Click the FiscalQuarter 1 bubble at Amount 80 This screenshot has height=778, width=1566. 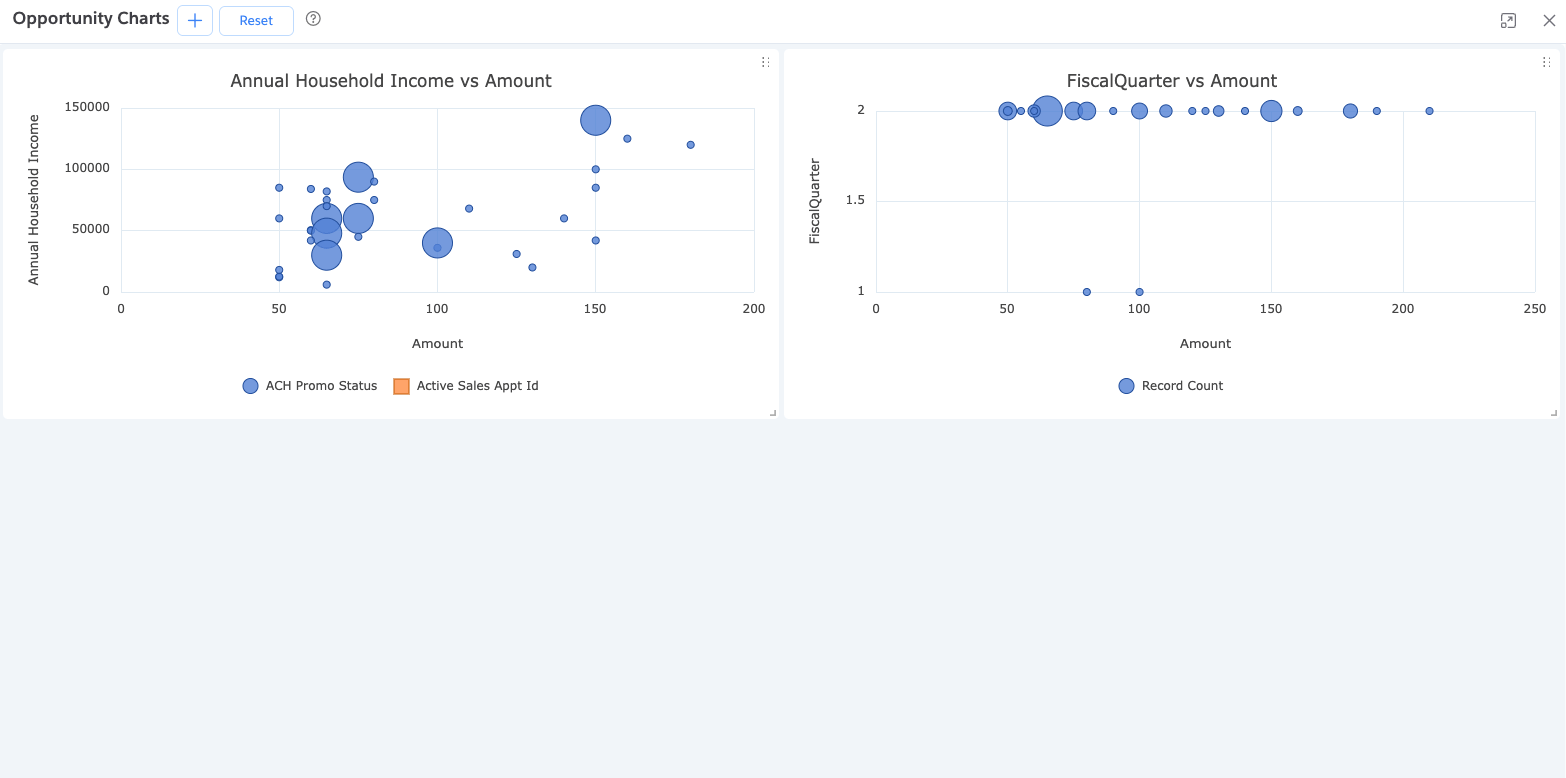[x=1087, y=292]
